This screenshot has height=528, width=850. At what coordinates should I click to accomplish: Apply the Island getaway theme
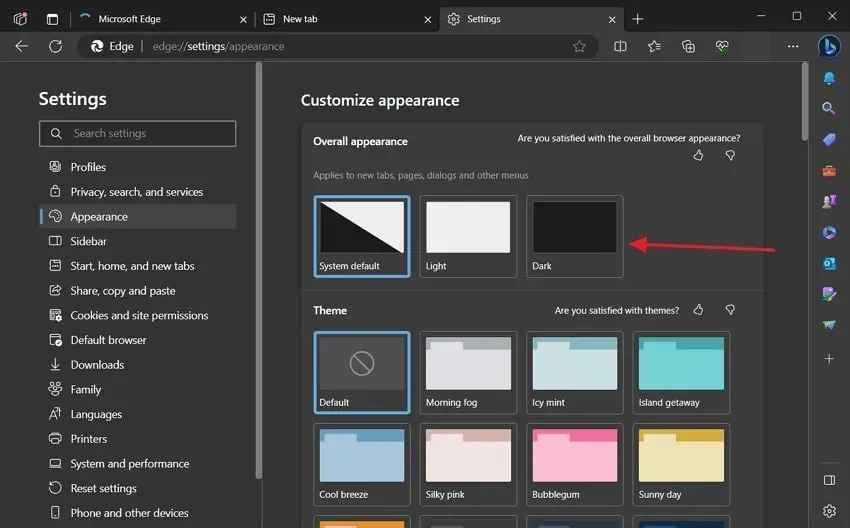pyautogui.click(x=681, y=372)
